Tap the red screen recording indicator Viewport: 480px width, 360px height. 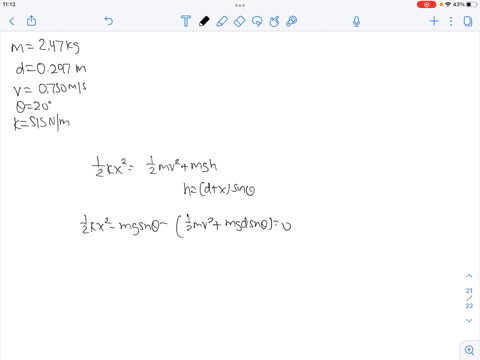[426, 5]
